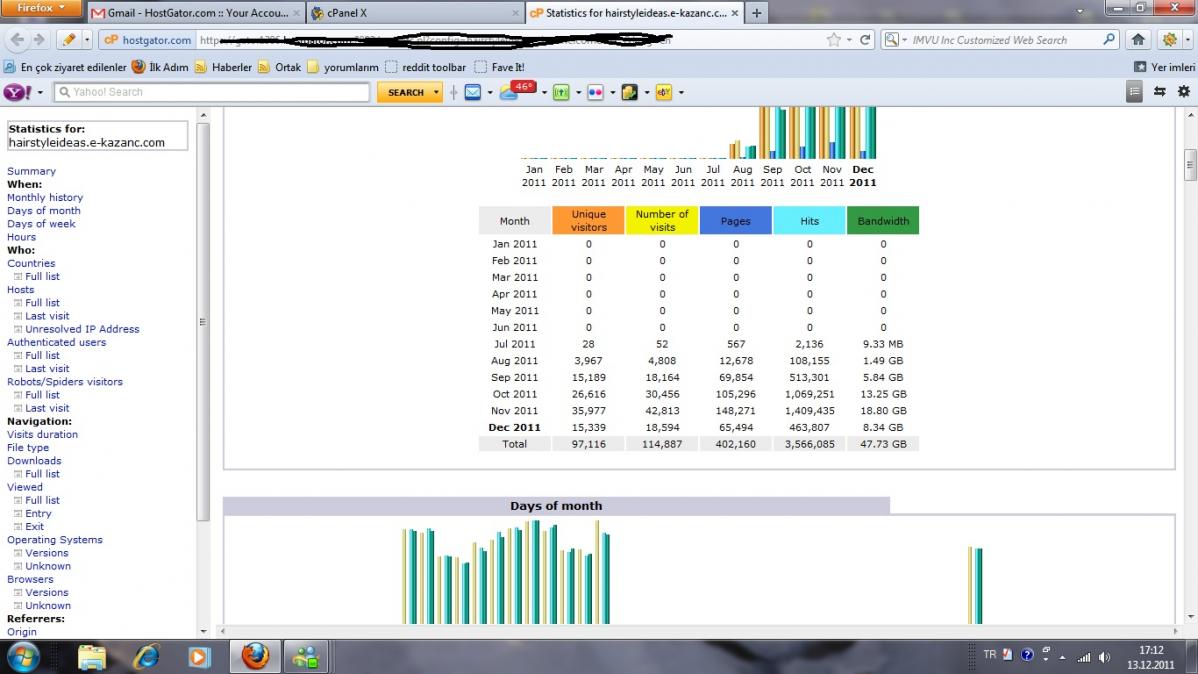1198x674 pixels.
Task: Open Unresolved IP Address under Hosts
Action: pyautogui.click(x=83, y=329)
